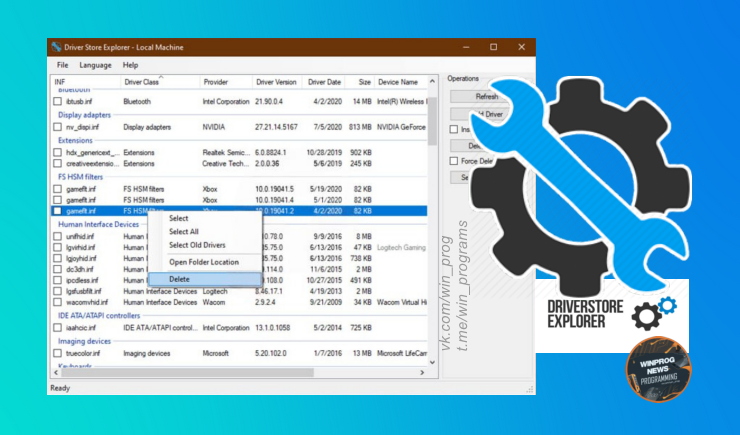Tick the selected gameflt.inf row checkbox
Viewport: 740px width, 435px height.
pyautogui.click(x=58, y=211)
